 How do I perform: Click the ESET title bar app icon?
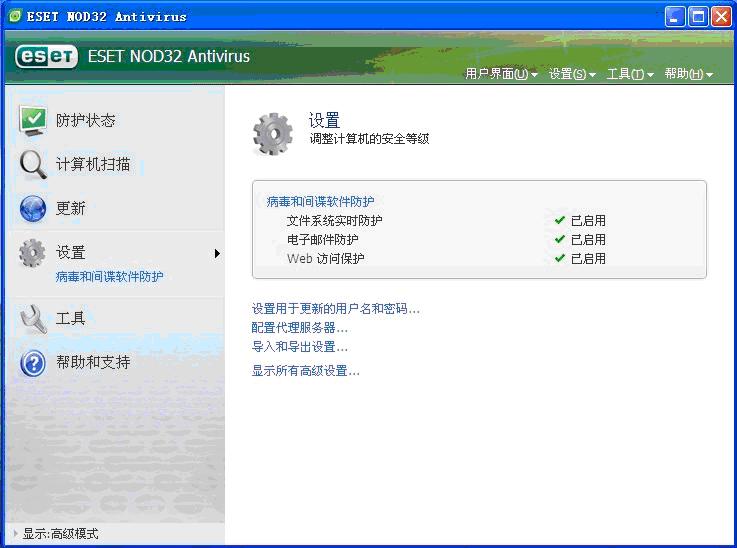coord(15,16)
